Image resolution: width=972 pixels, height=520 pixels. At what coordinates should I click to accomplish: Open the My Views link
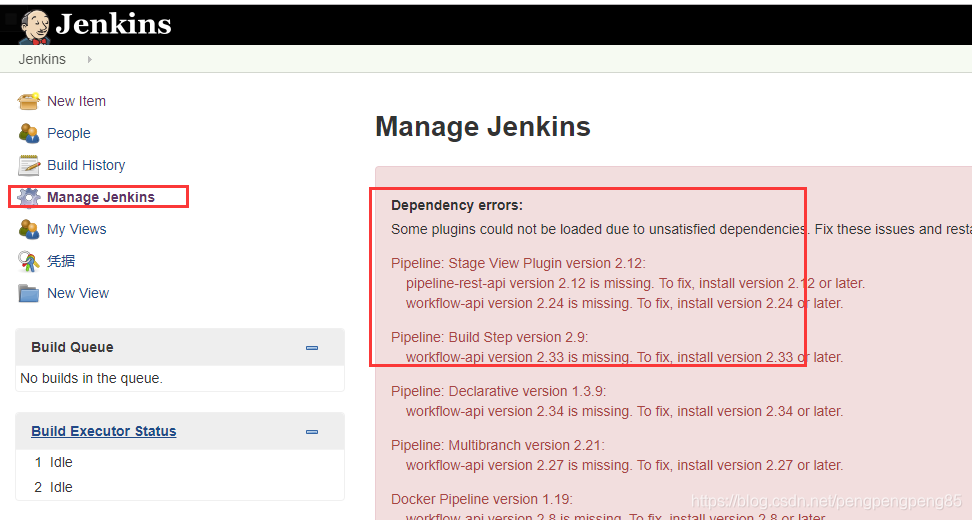tap(77, 229)
